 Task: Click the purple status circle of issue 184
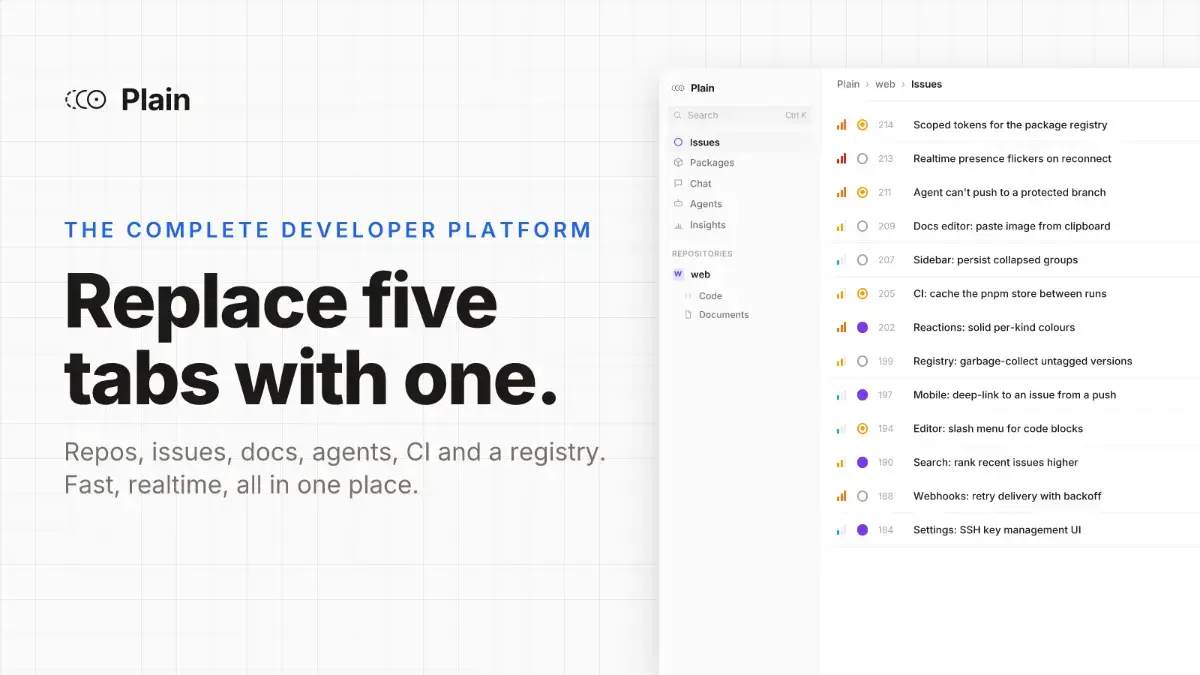click(x=863, y=530)
